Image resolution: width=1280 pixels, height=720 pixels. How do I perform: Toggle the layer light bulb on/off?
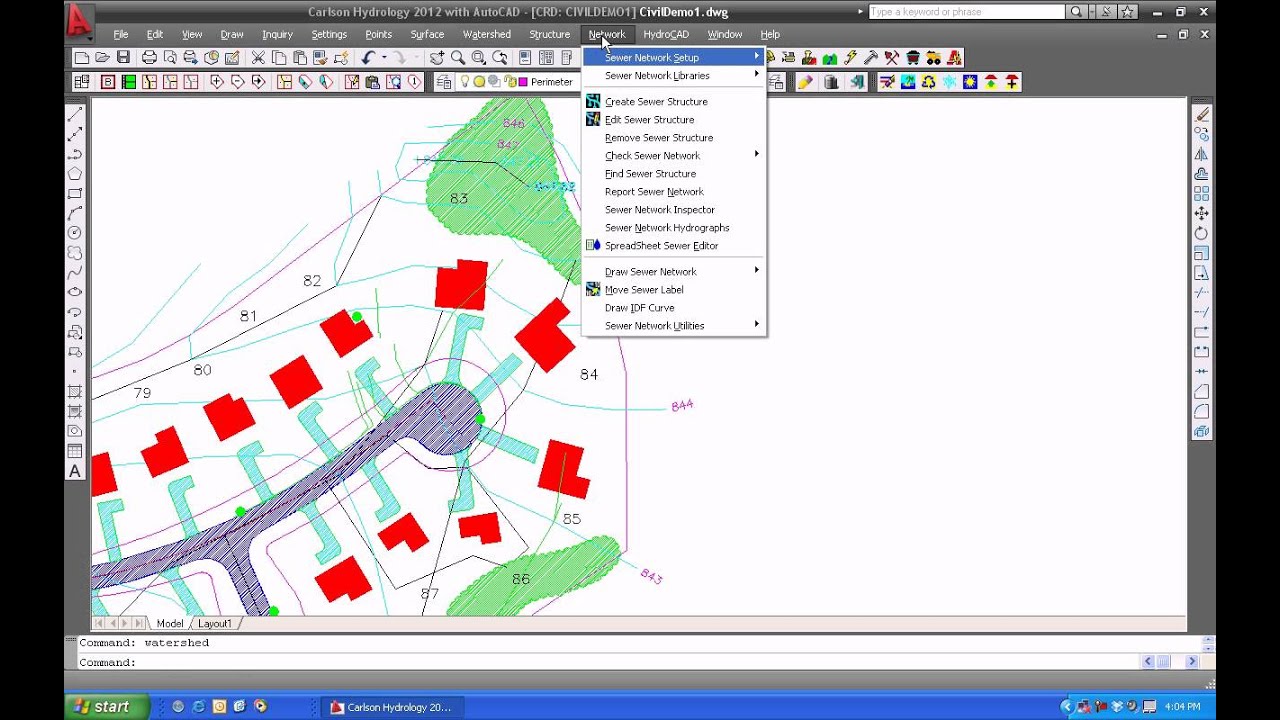465,82
